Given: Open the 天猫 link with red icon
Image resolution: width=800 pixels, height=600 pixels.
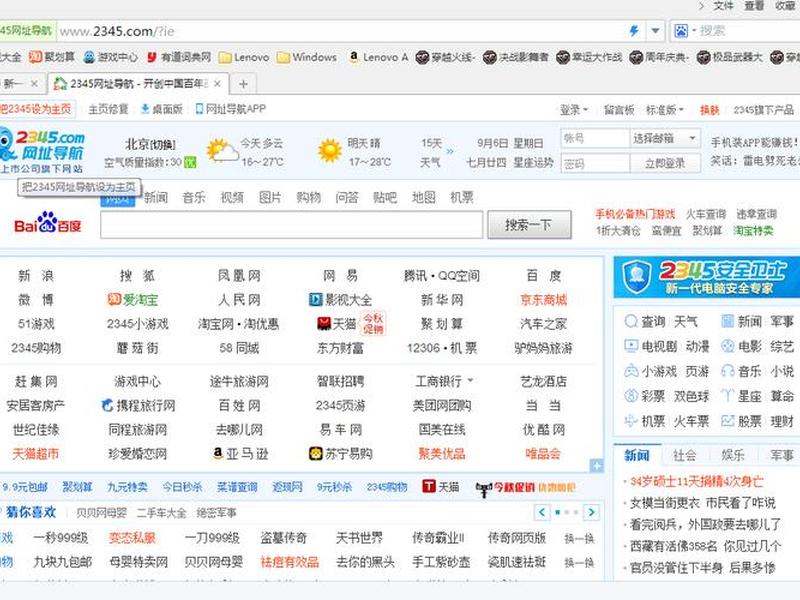Looking at the screenshot, I should (x=337, y=324).
